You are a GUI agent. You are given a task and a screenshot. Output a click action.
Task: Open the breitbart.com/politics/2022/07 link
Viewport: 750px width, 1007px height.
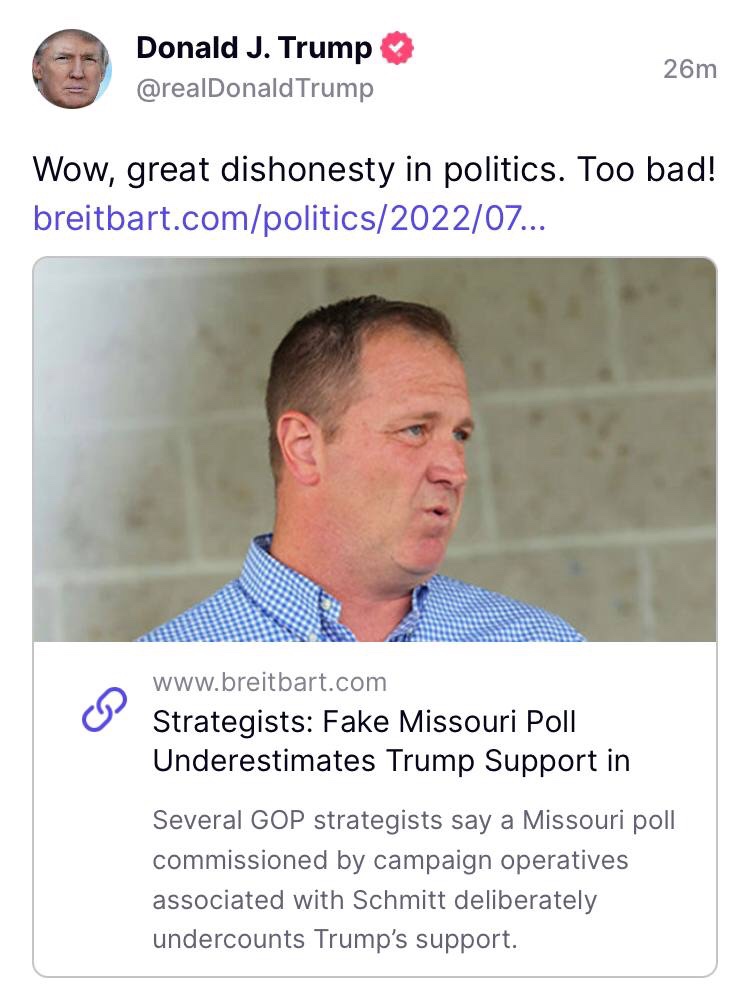click(289, 217)
